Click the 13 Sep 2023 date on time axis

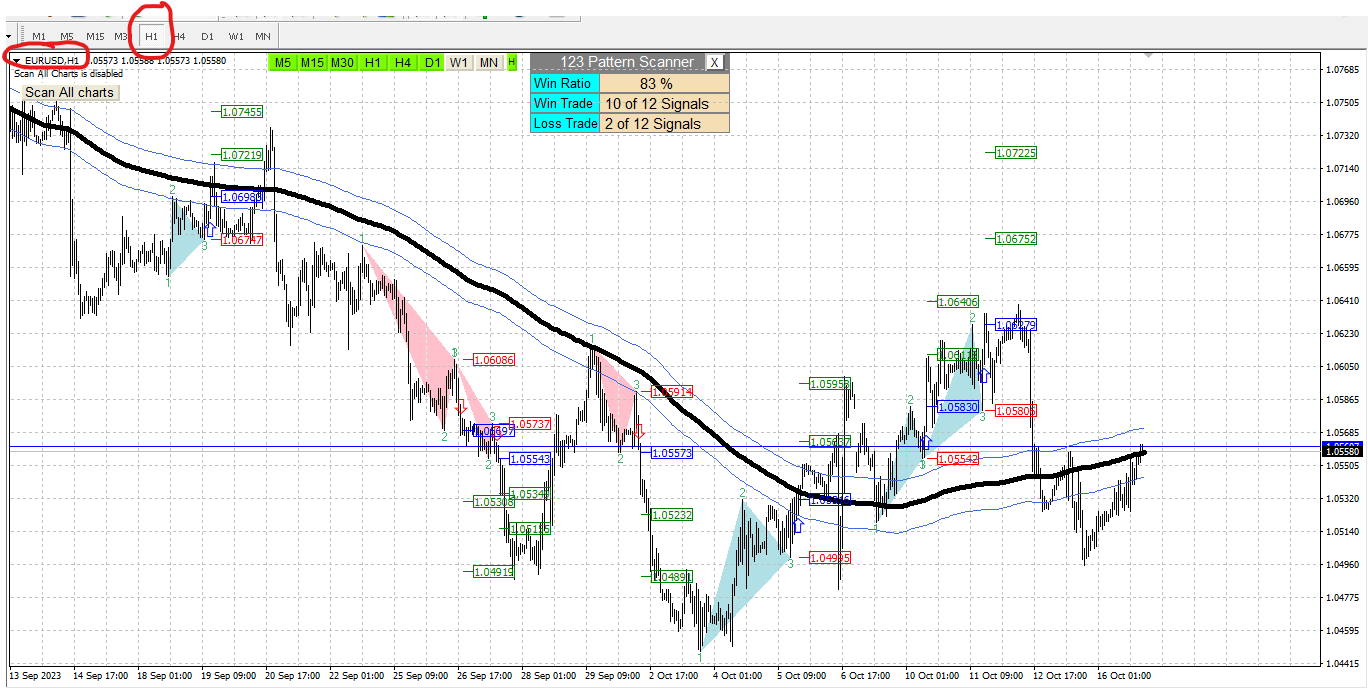[x=36, y=676]
